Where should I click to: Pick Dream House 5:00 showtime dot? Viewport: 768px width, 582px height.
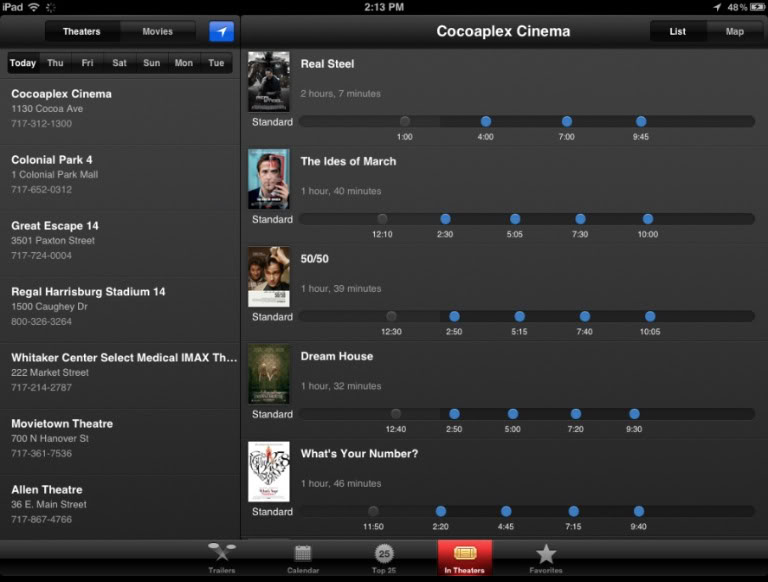click(513, 414)
